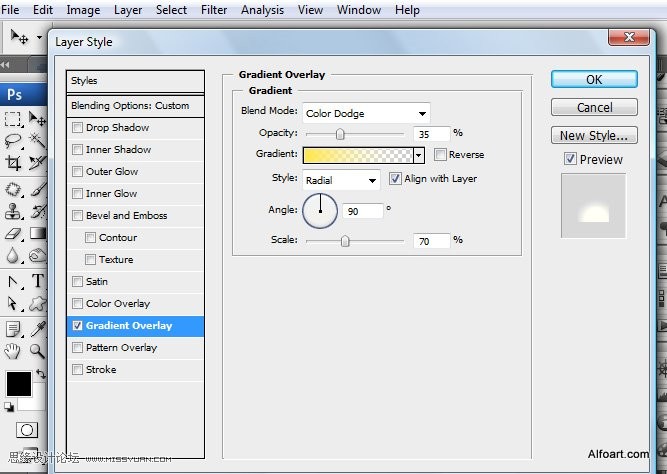Image resolution: width=667 pixels, height=474 pixels.
Task: Open the Filter menu
Action: tap(214, 9)
